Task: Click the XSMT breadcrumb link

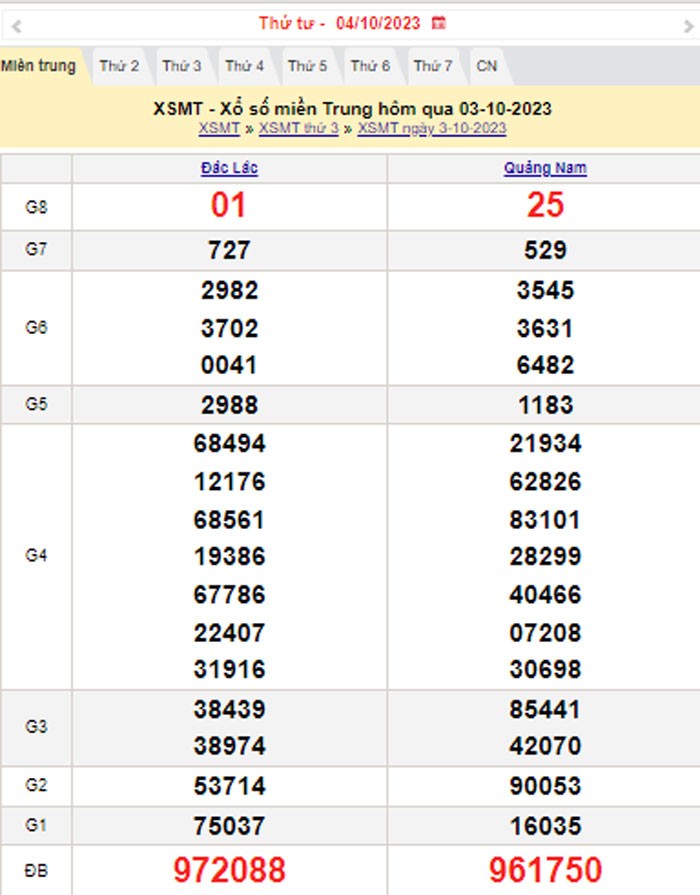Action: [219, 129]
